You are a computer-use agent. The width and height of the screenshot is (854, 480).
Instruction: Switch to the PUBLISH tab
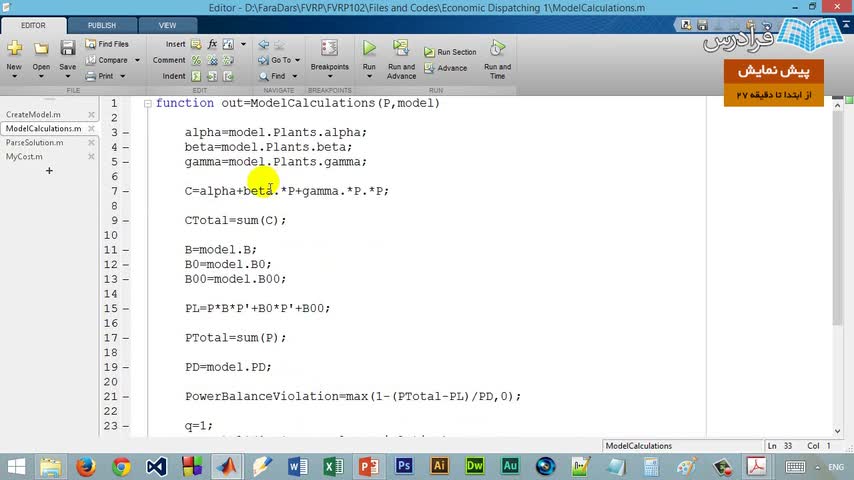point(102,26)
